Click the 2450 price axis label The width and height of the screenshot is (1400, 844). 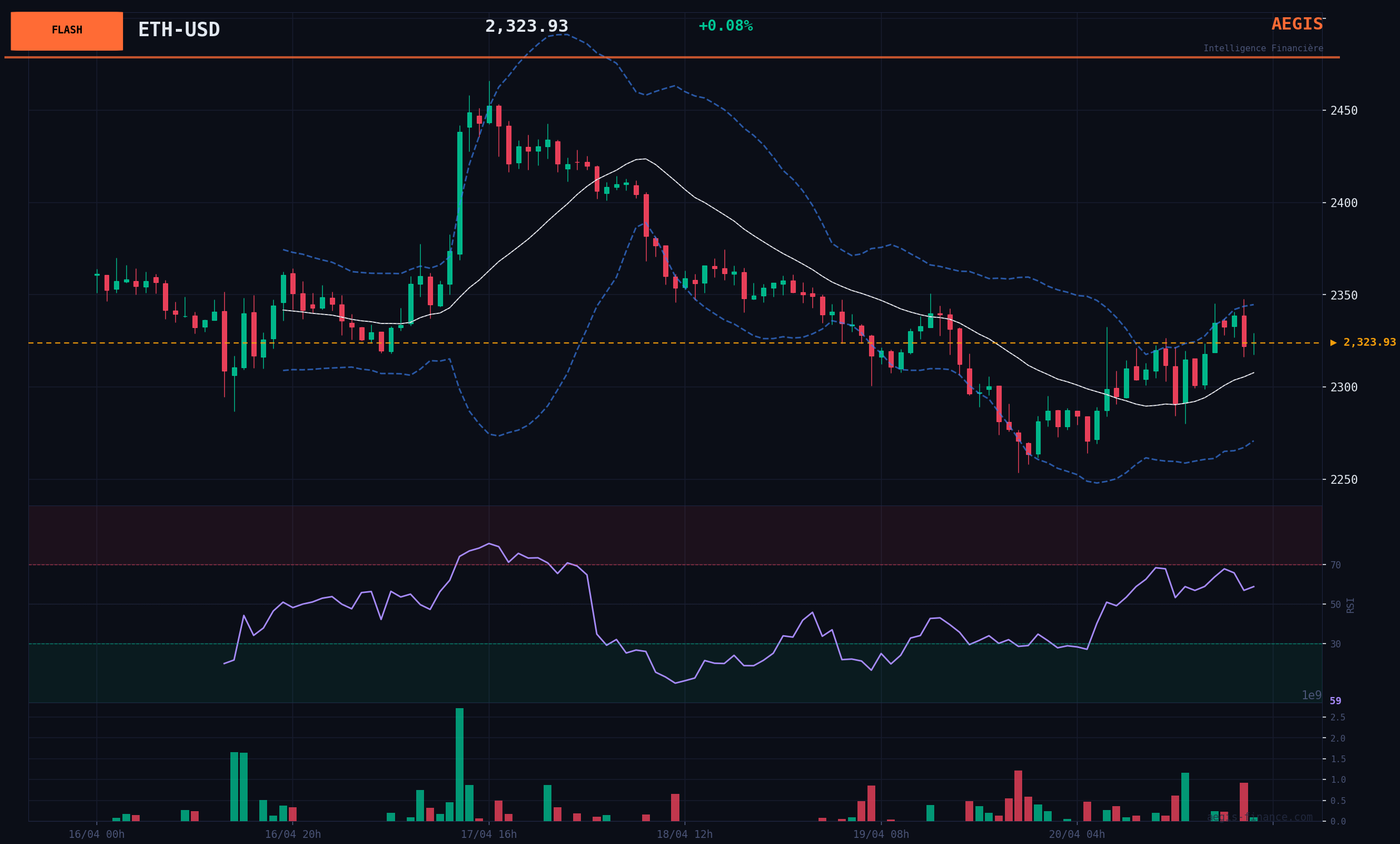1343,110
